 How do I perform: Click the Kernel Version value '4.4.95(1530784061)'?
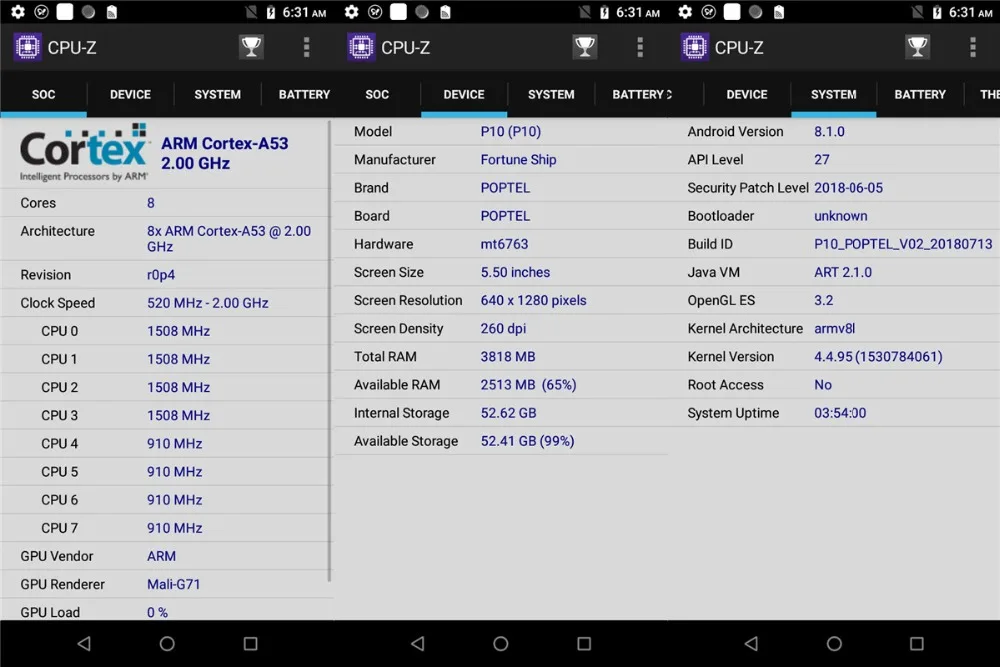pos(878,356)
